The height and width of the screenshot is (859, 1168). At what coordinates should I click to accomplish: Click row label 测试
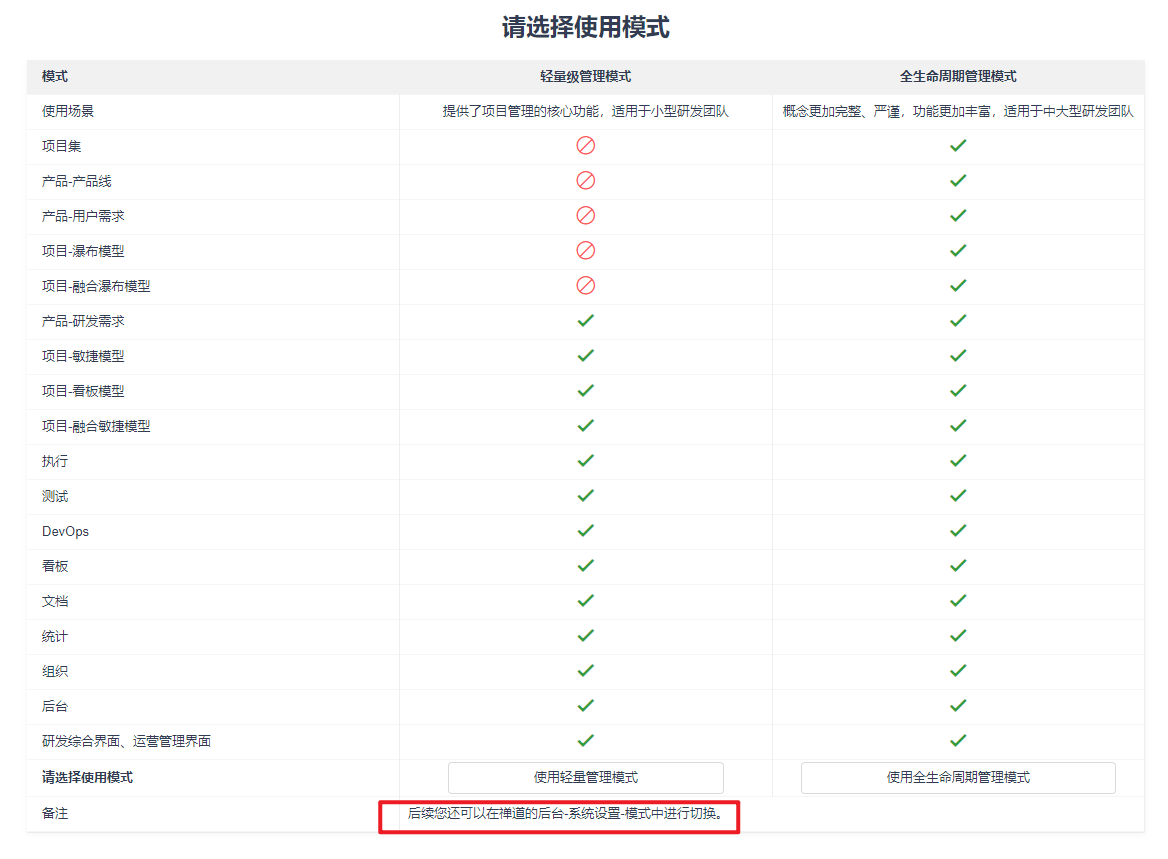click(54, 496)
